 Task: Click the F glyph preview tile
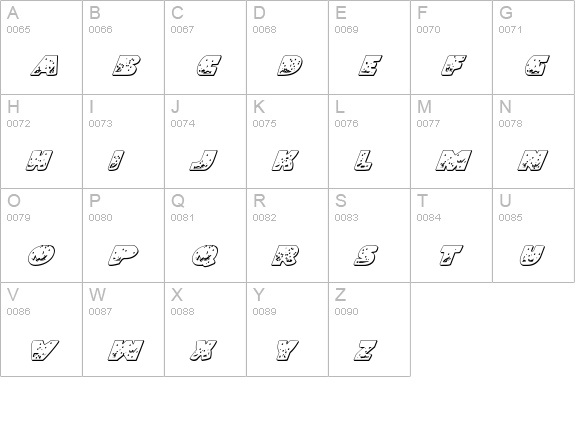[451, 47]
